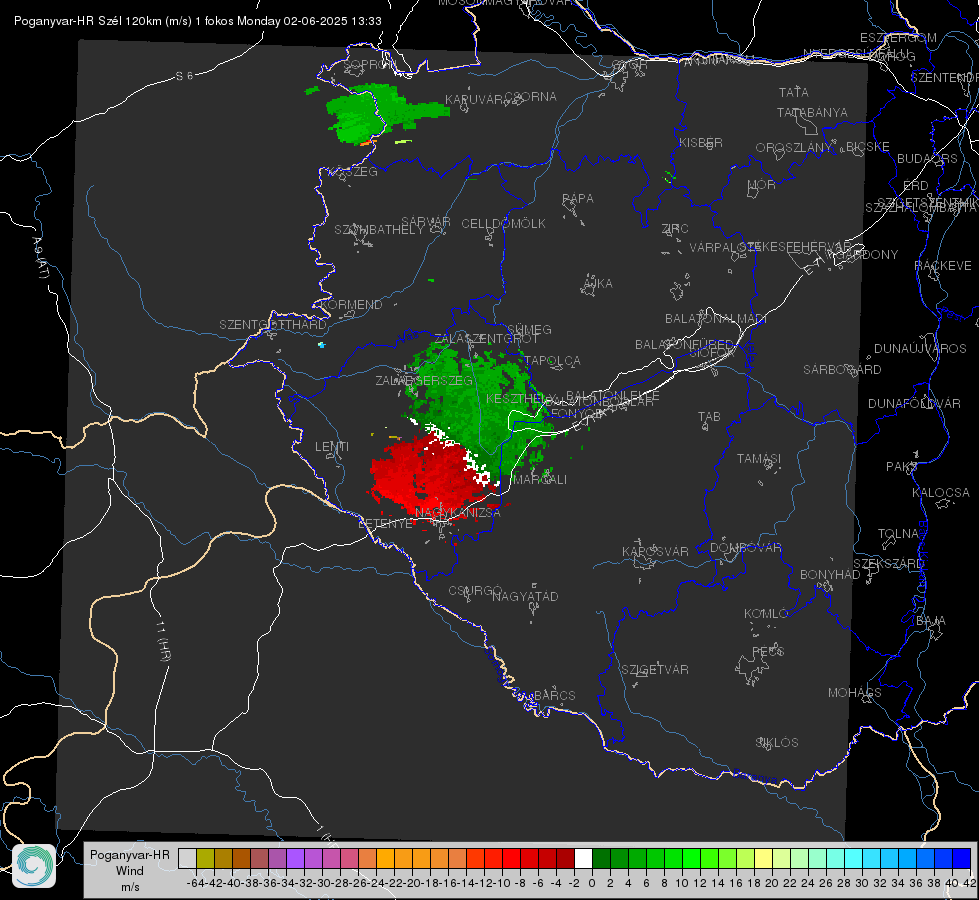979x900 pixels.
Task: Select the BARCS label near the border
Action: point(554,696)
